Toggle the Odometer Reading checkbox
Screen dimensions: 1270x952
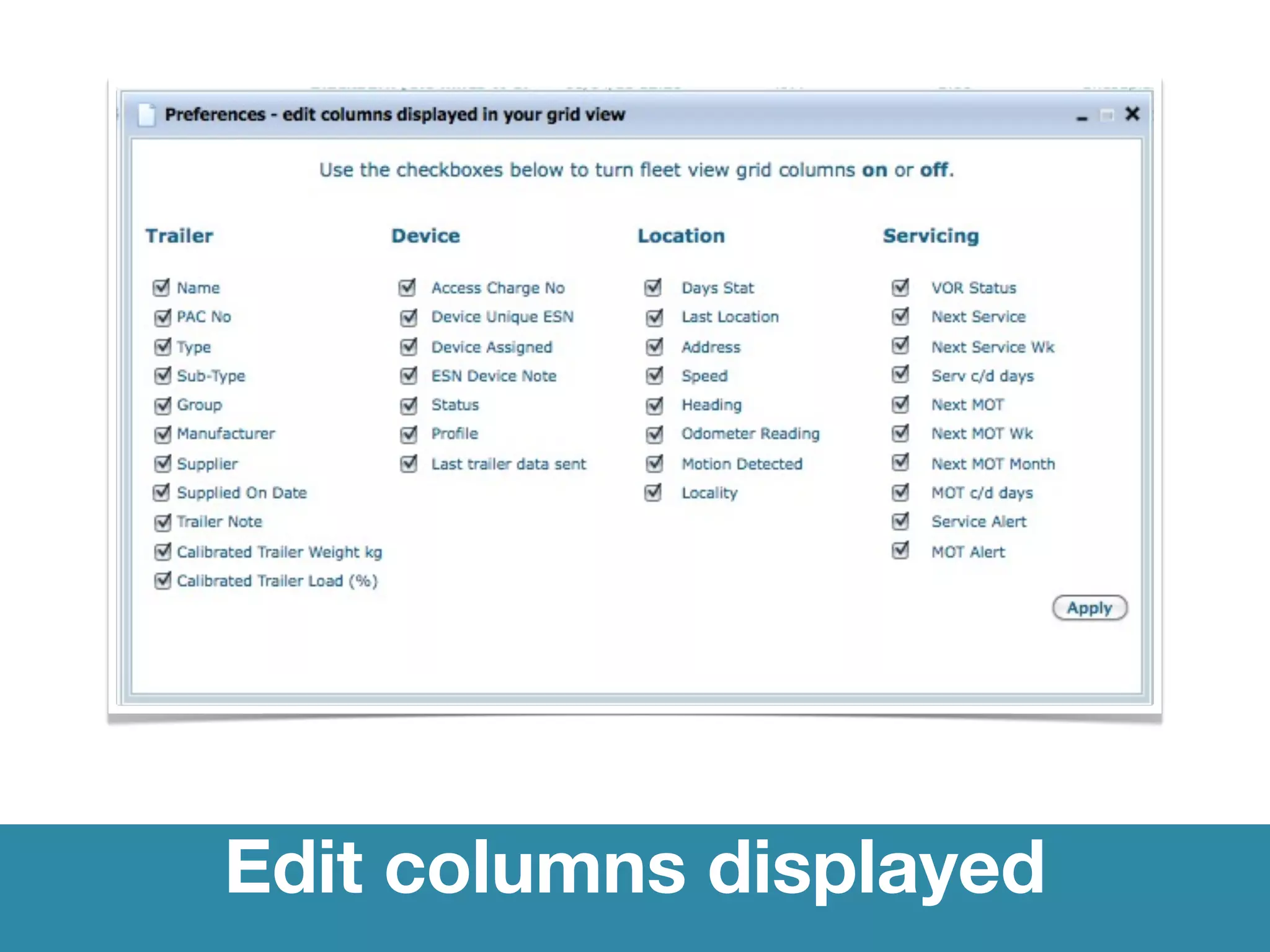654,434
